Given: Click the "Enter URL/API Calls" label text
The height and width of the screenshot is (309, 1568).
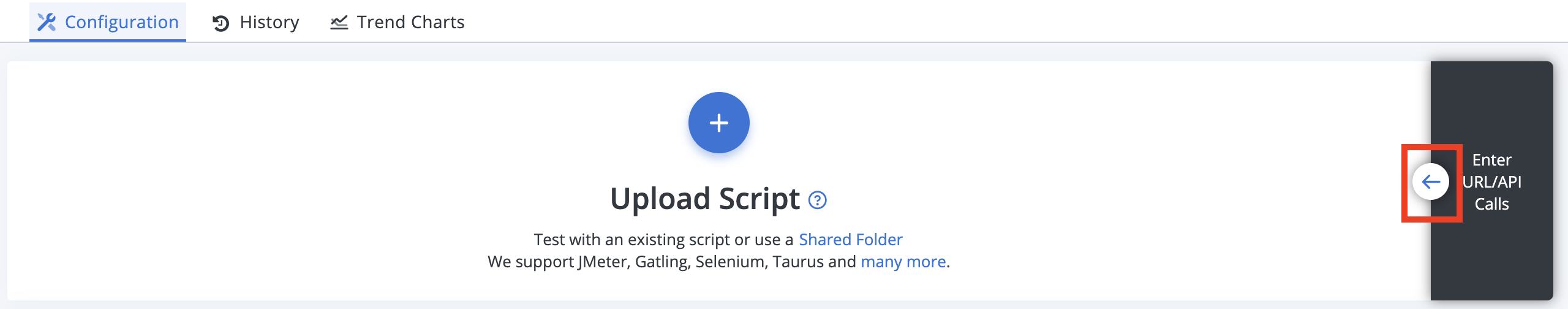Looking at the screenshot, I should [x=1492, y=182].
